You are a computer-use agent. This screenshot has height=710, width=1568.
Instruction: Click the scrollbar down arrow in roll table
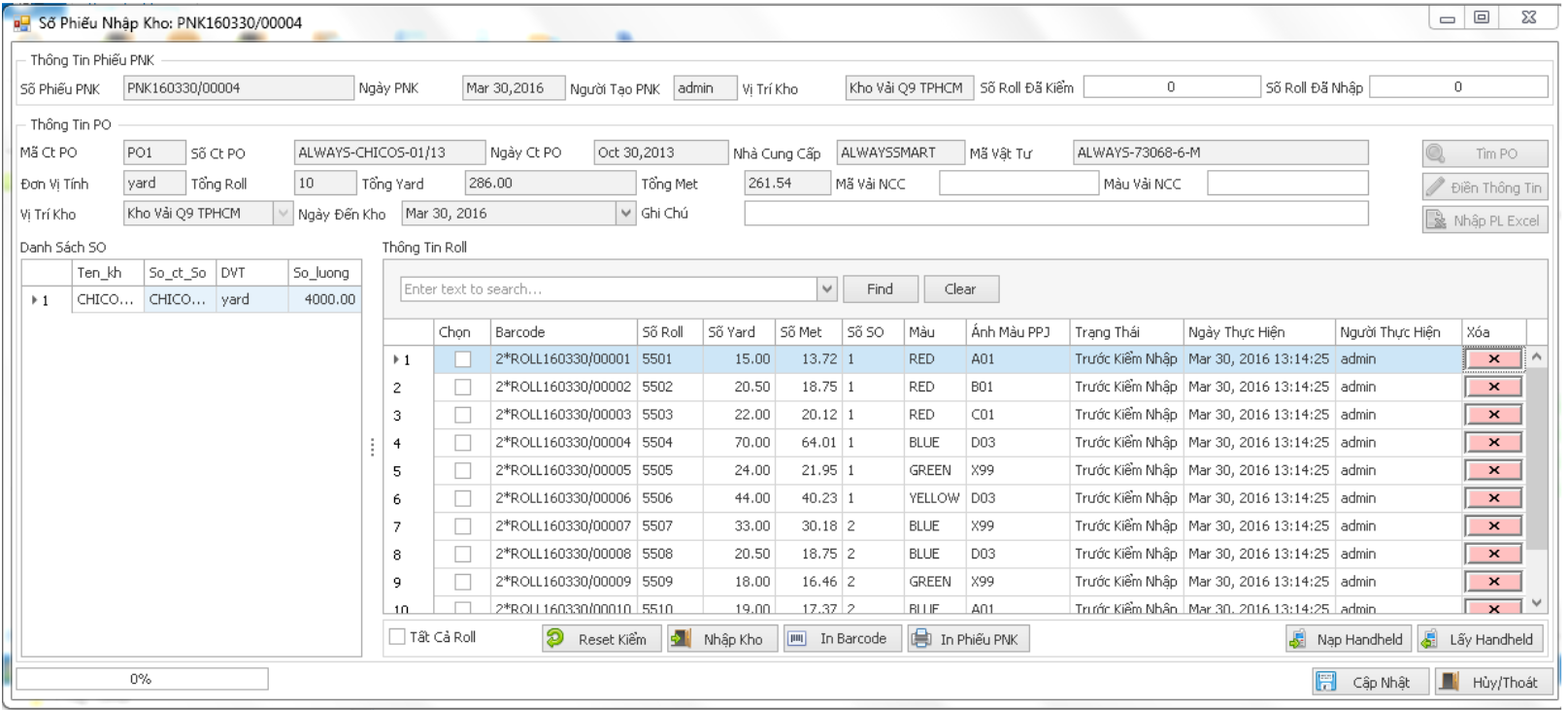(x=1536, y=603)
